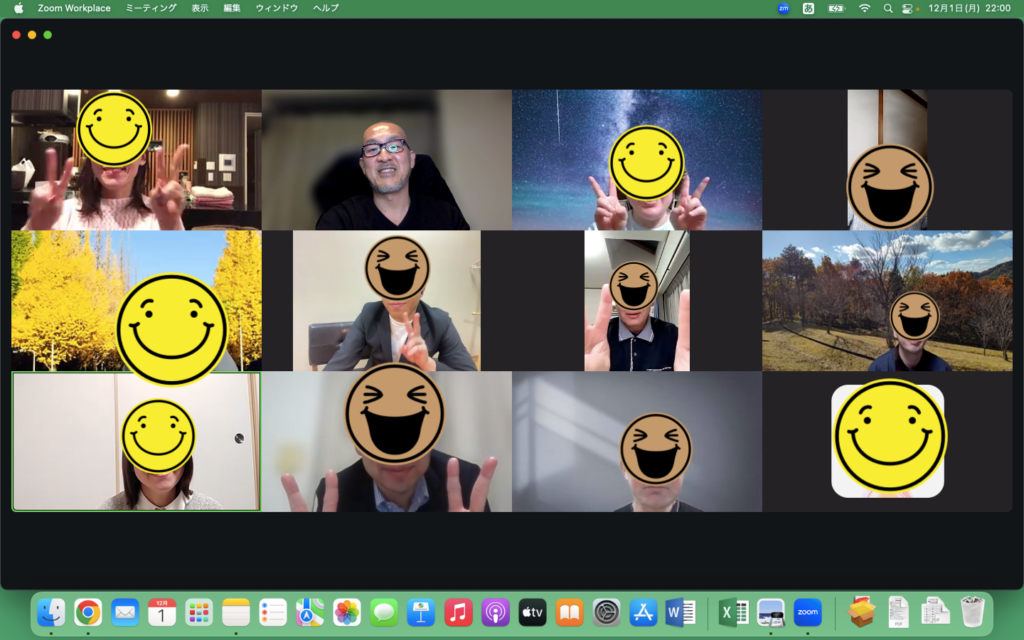Open the ヘルプ menu

point(325,8)
